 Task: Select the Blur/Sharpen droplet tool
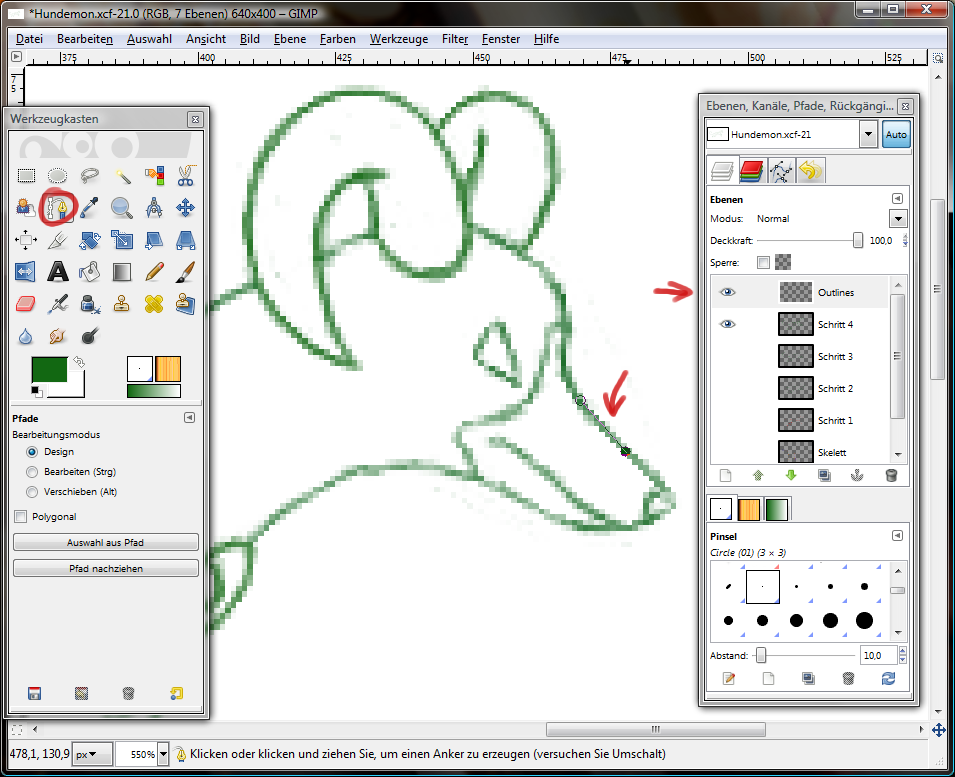26,336
